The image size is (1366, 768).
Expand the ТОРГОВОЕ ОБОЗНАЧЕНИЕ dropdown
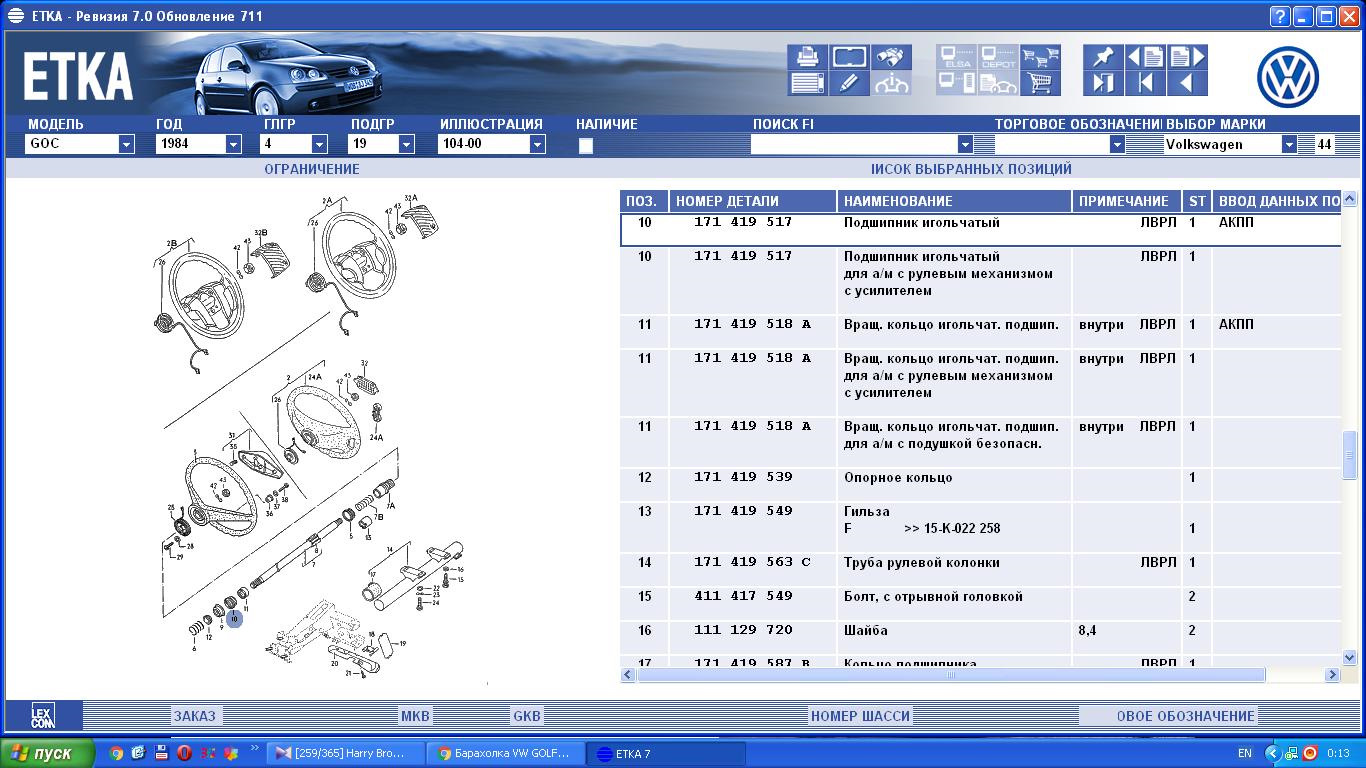pyautogui.click(x=1117, y=144)
